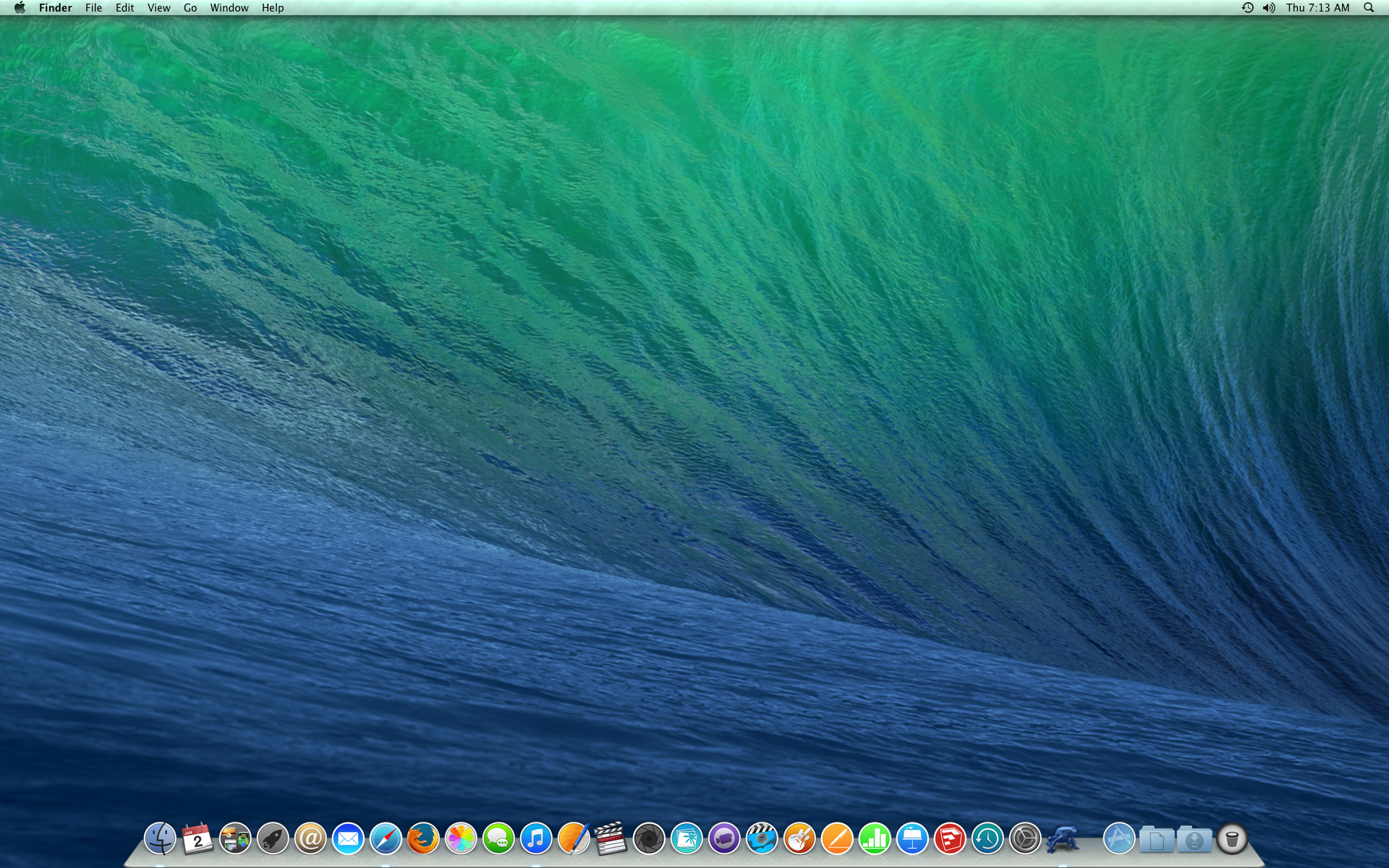Open the Downloads folder stack
The image size is (1389, 868).
click(1194, 839)
